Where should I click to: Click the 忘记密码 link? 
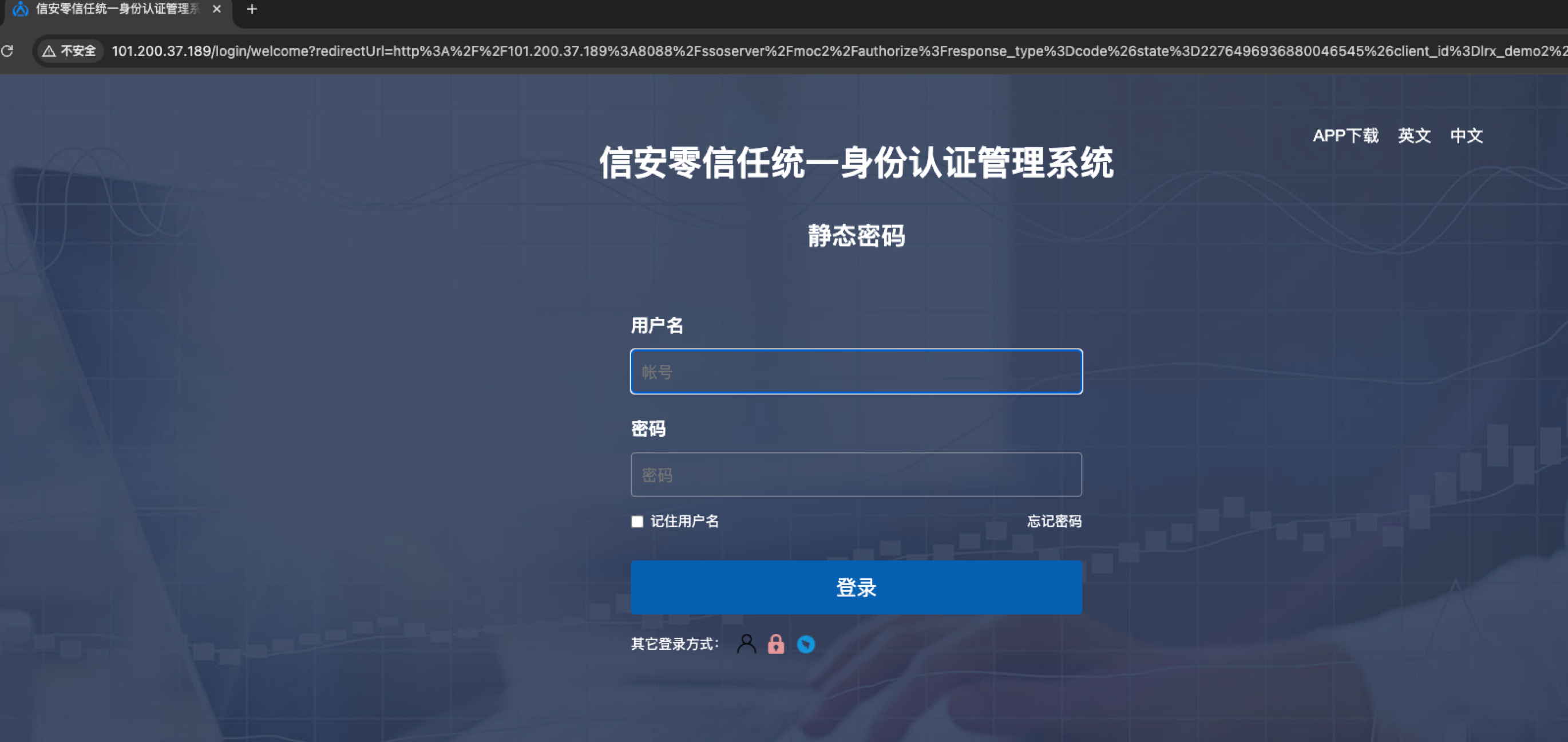pos(1054,522)
